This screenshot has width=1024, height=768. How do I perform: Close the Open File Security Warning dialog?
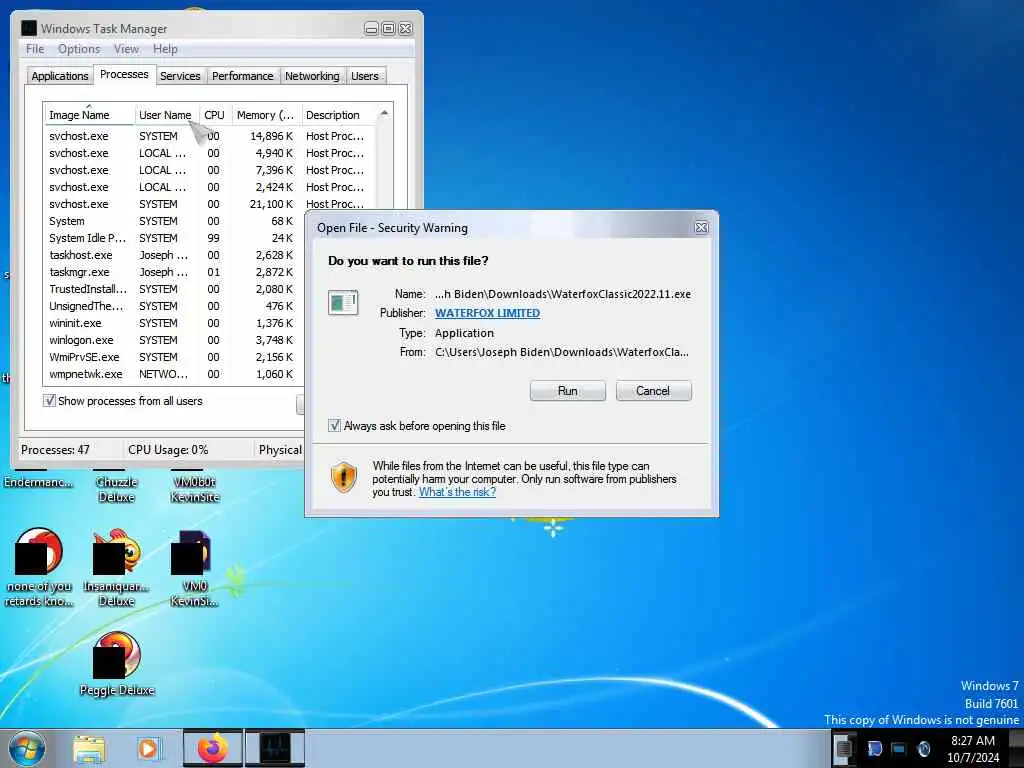pyautogui.click(x=701, y=227)
